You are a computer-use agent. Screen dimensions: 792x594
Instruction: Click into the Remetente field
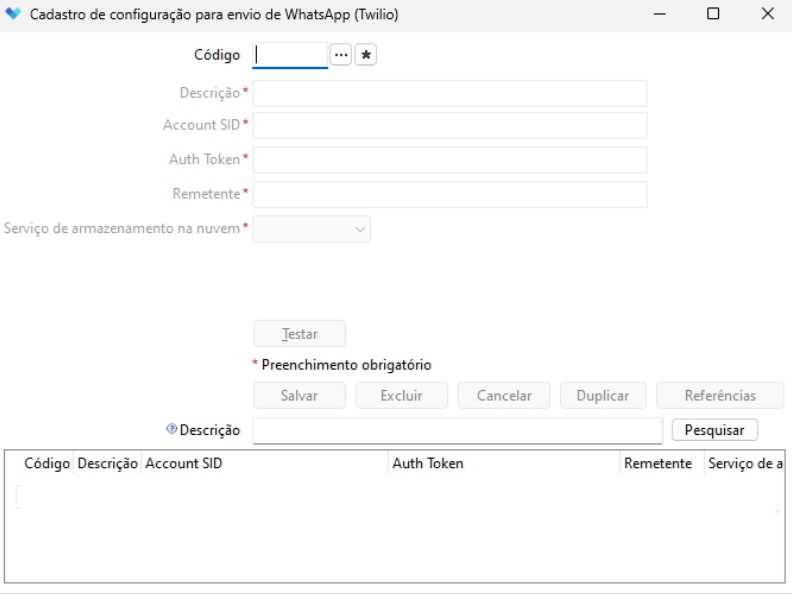point(450,194)
